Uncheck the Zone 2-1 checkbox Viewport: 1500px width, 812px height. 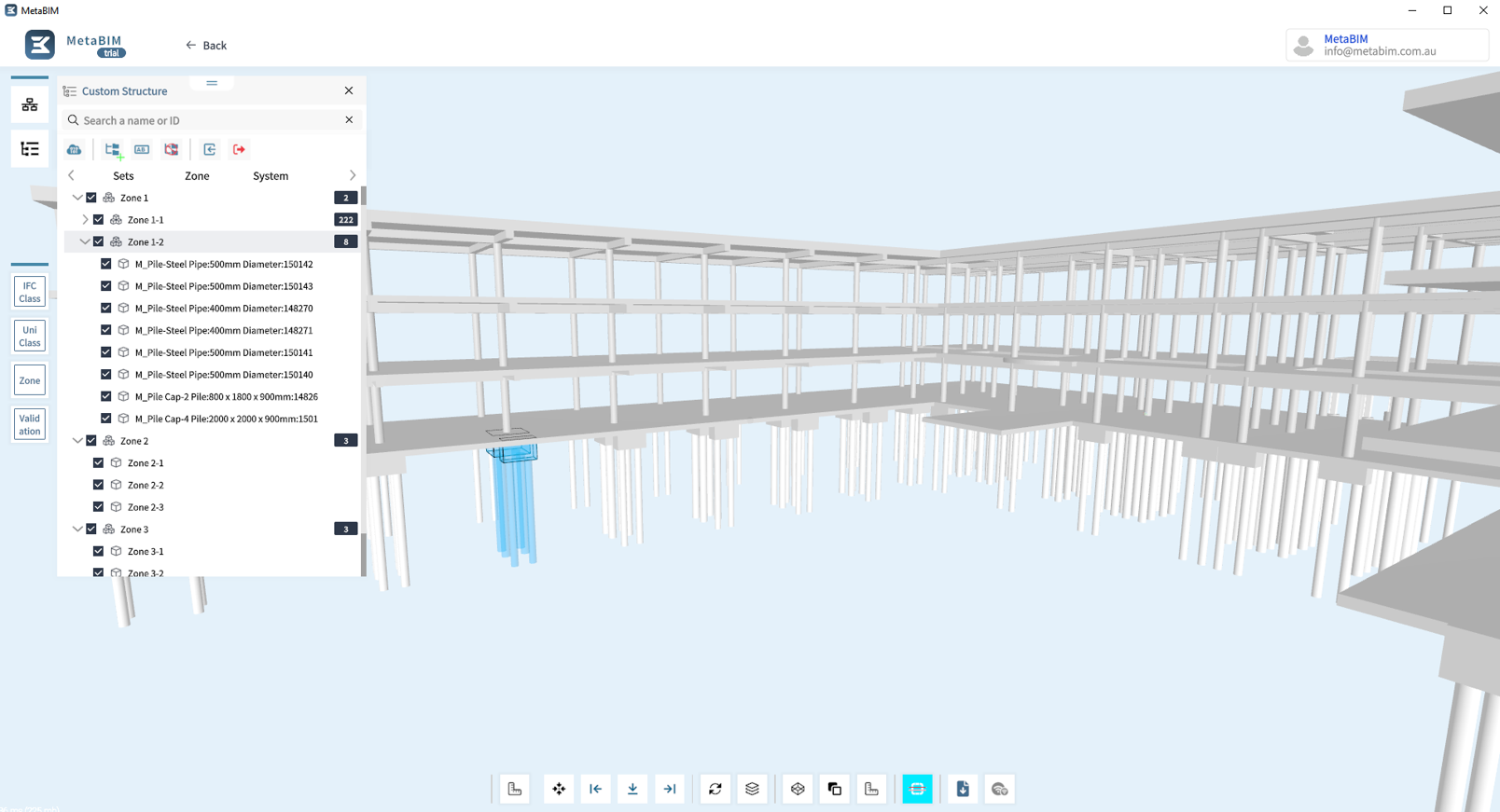[x=99, y=462]
